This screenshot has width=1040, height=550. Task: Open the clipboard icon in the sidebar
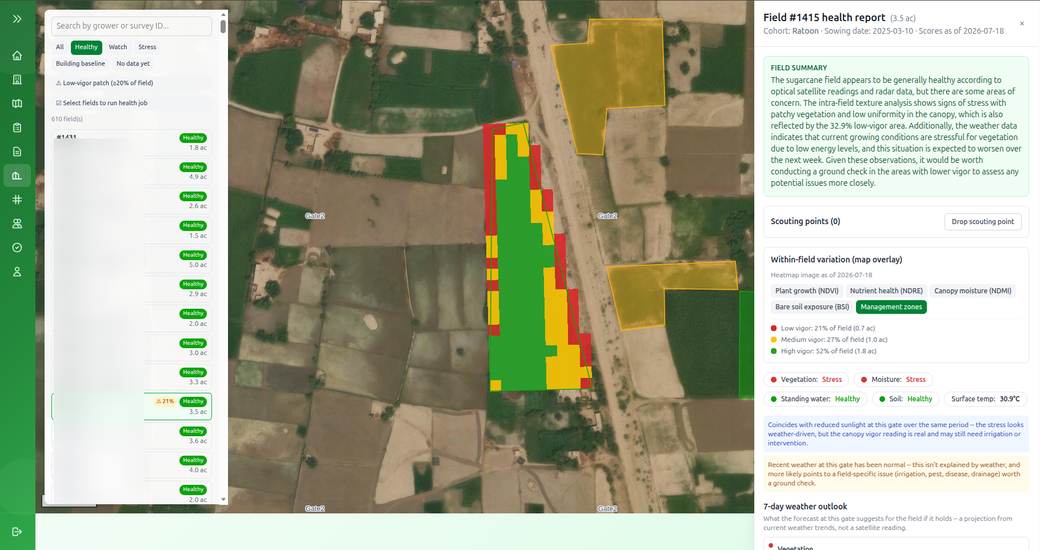[x=17, y=127]
